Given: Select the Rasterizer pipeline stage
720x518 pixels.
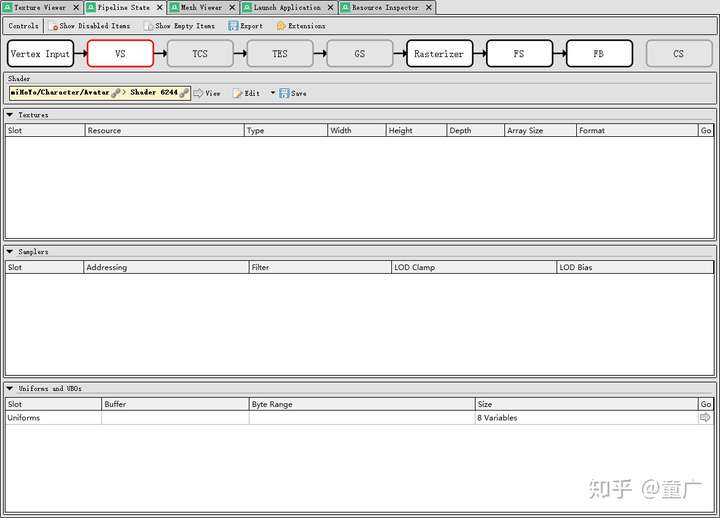Looking at the screenshot, I should (x=439, y=54).
